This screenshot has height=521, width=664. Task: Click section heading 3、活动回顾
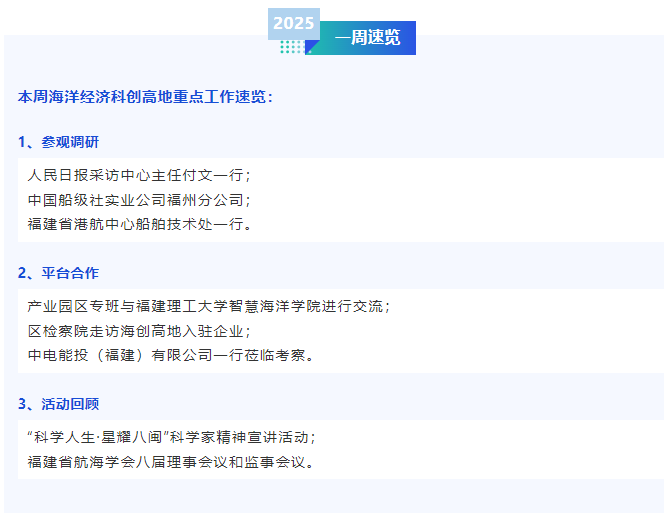(58, 404)
